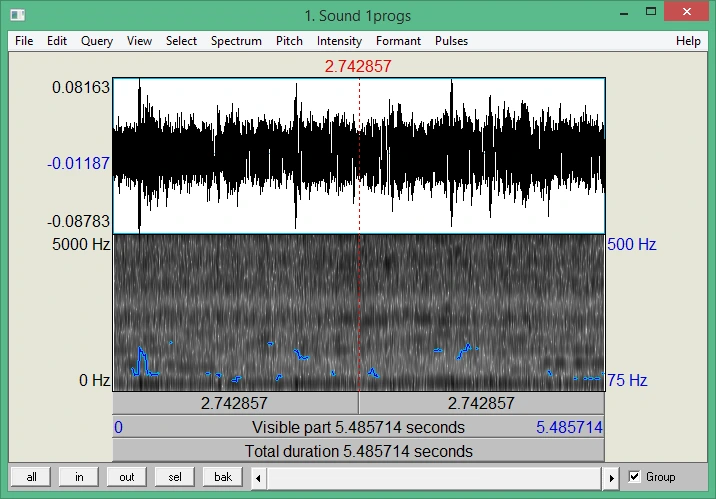Zoom out with the 'out' button
This screenshot has height=499, width=716.
pos(126,477)
